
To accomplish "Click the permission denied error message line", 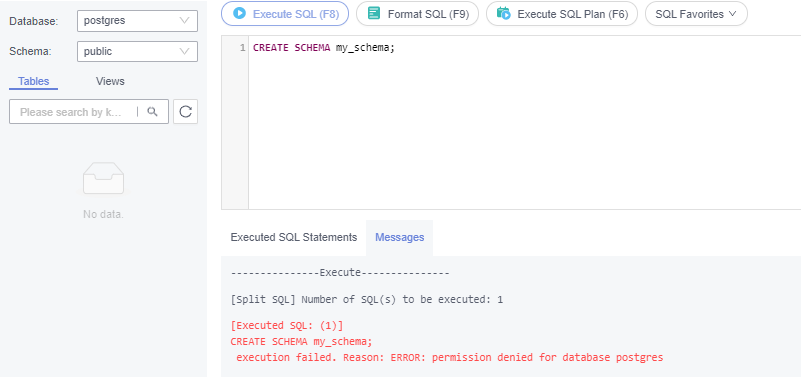I will pos(450,358).
